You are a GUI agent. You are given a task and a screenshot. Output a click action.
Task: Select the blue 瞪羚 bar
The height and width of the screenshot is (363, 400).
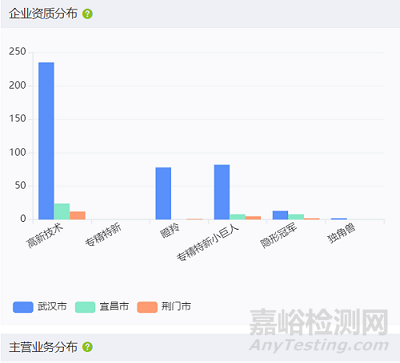(x=163, y=193)
